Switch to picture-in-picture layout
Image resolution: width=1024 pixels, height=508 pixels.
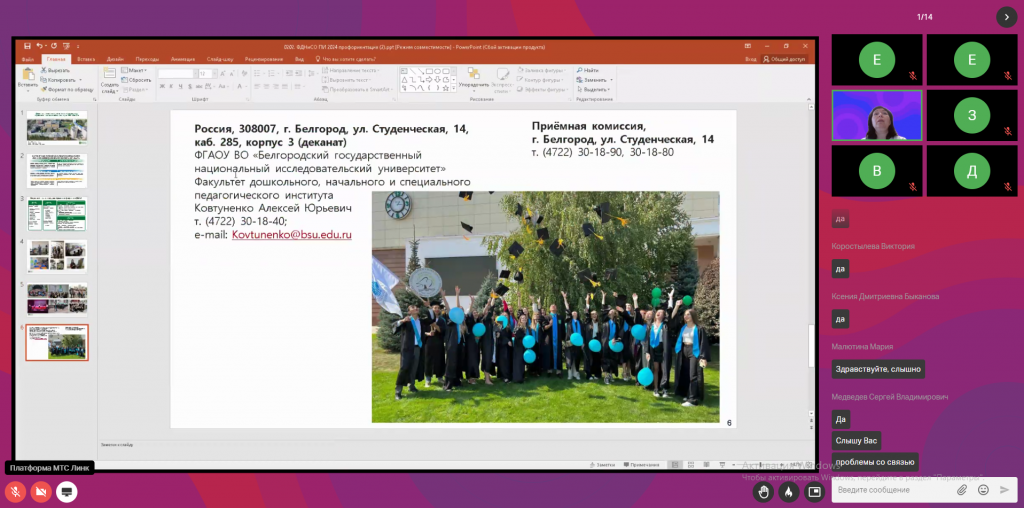click(814, 492)
